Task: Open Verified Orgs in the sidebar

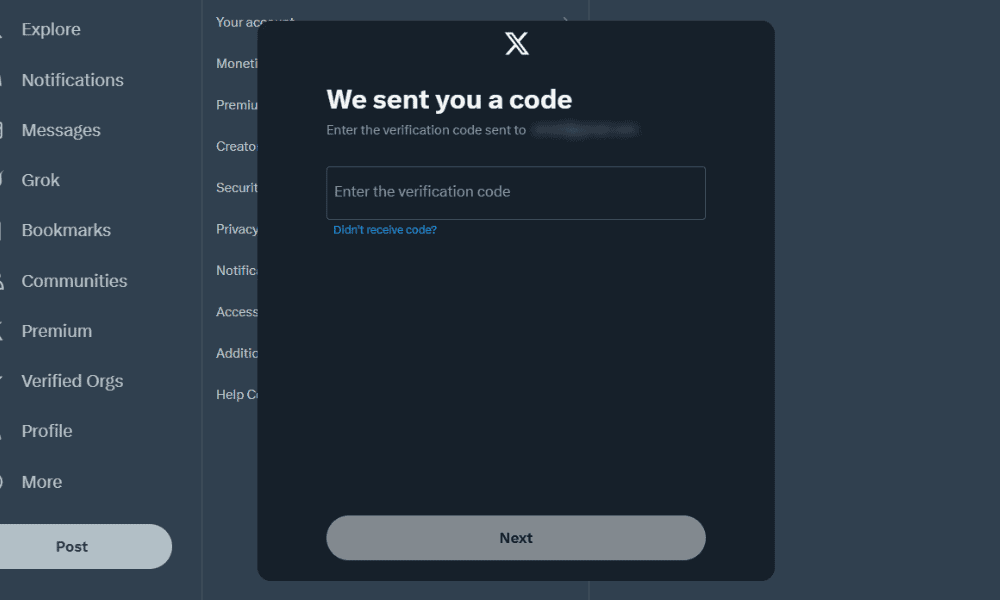Action: tap(72, 381)
